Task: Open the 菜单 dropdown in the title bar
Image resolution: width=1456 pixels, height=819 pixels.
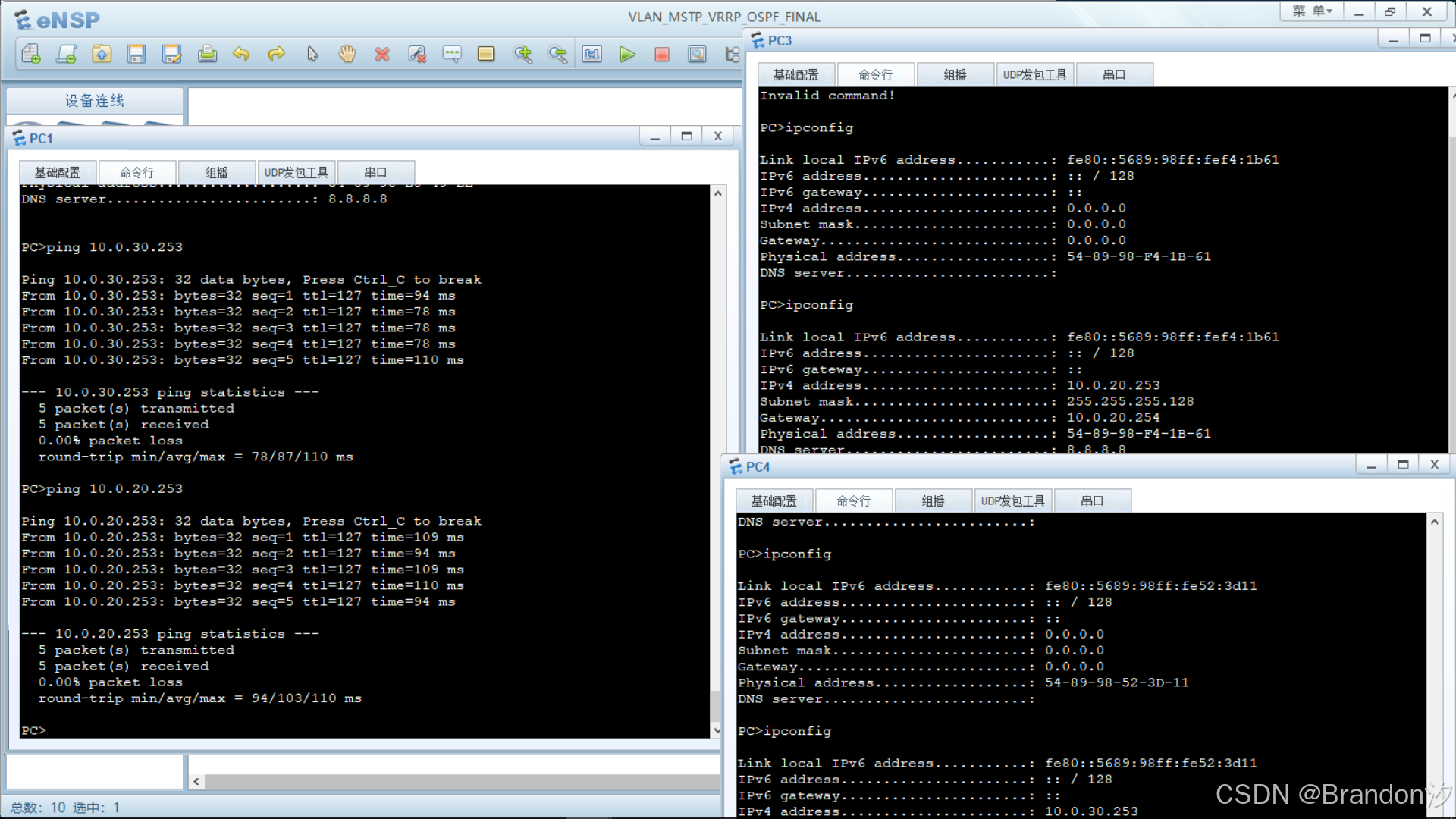Action: (x=1311, y=11)
